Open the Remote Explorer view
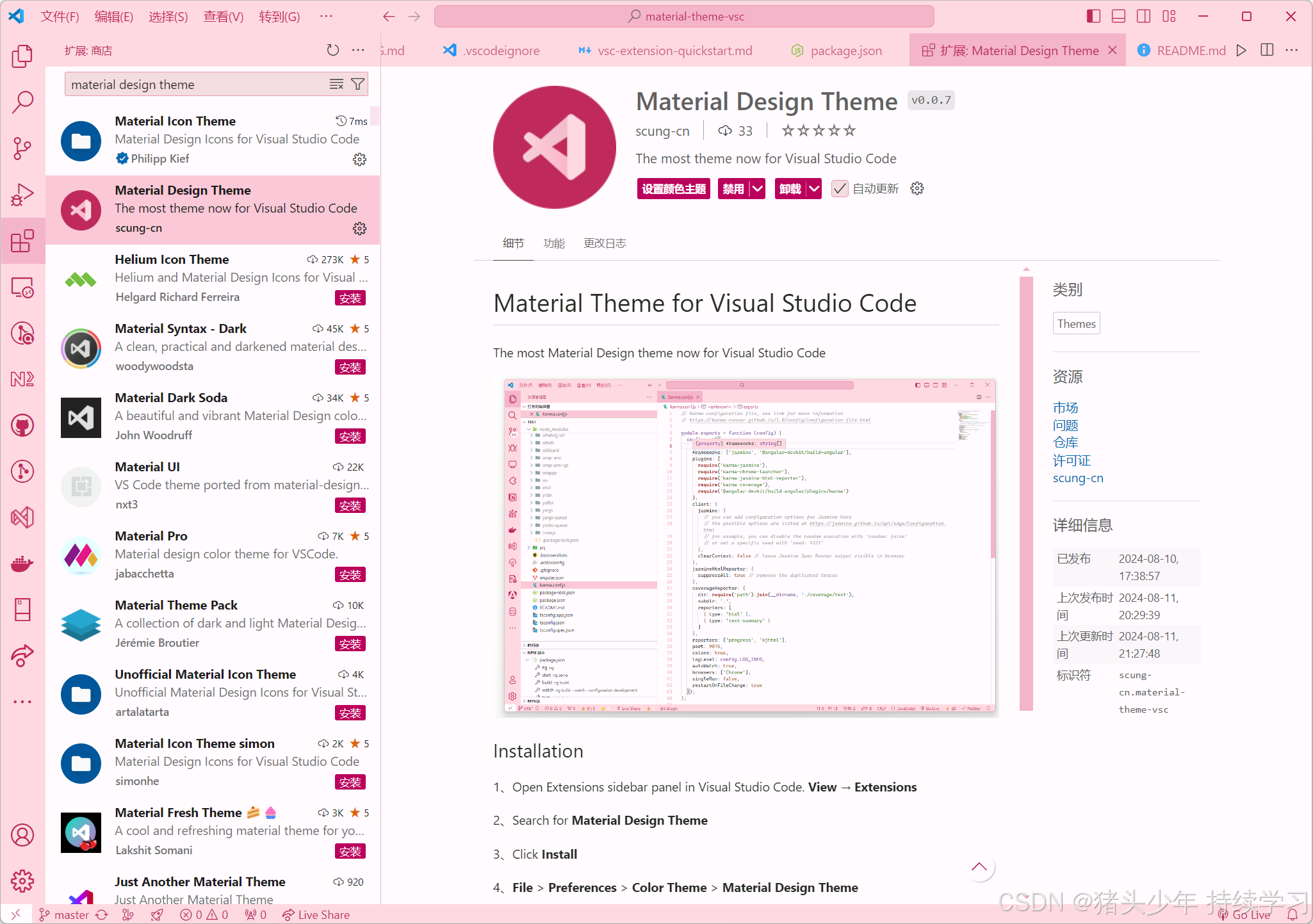Screen dimensions: 1313x924 point(22,288)
